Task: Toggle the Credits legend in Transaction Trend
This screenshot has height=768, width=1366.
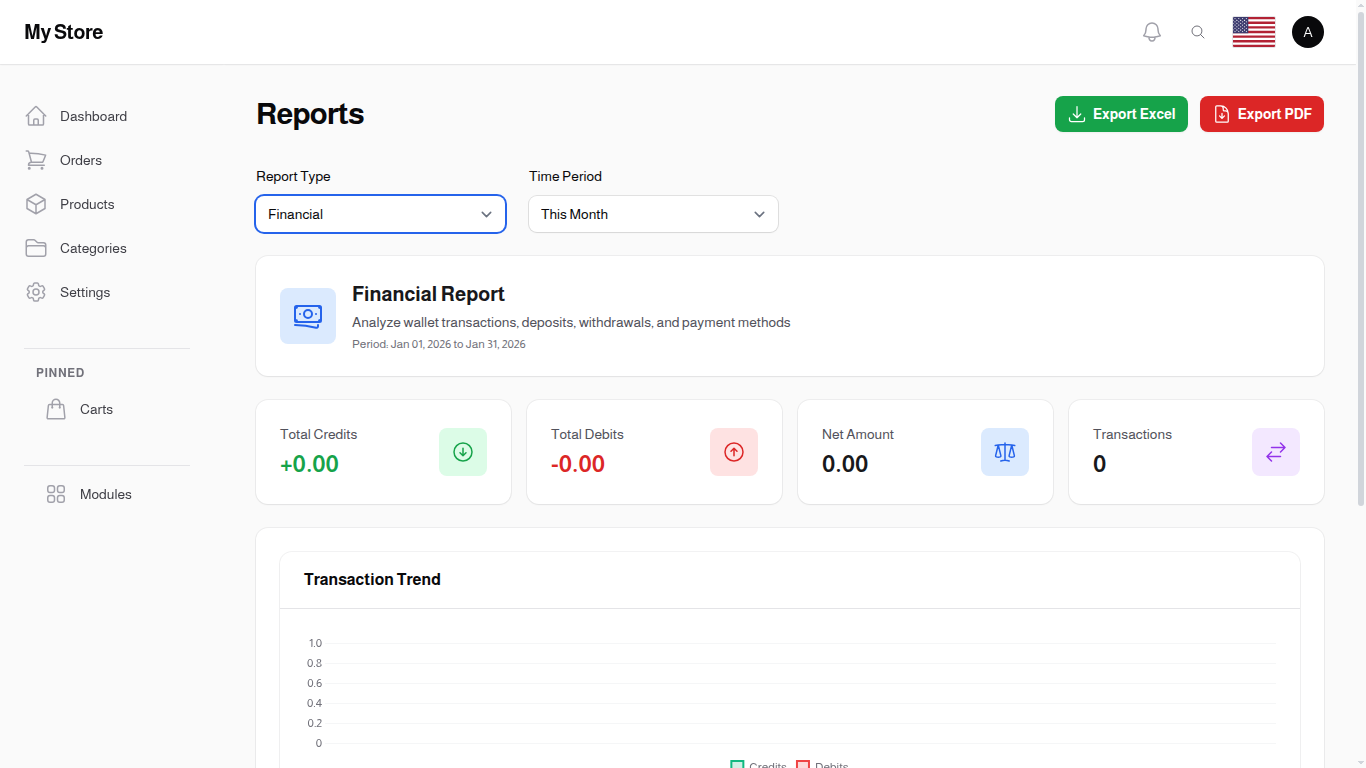Action: click(757, 763)
